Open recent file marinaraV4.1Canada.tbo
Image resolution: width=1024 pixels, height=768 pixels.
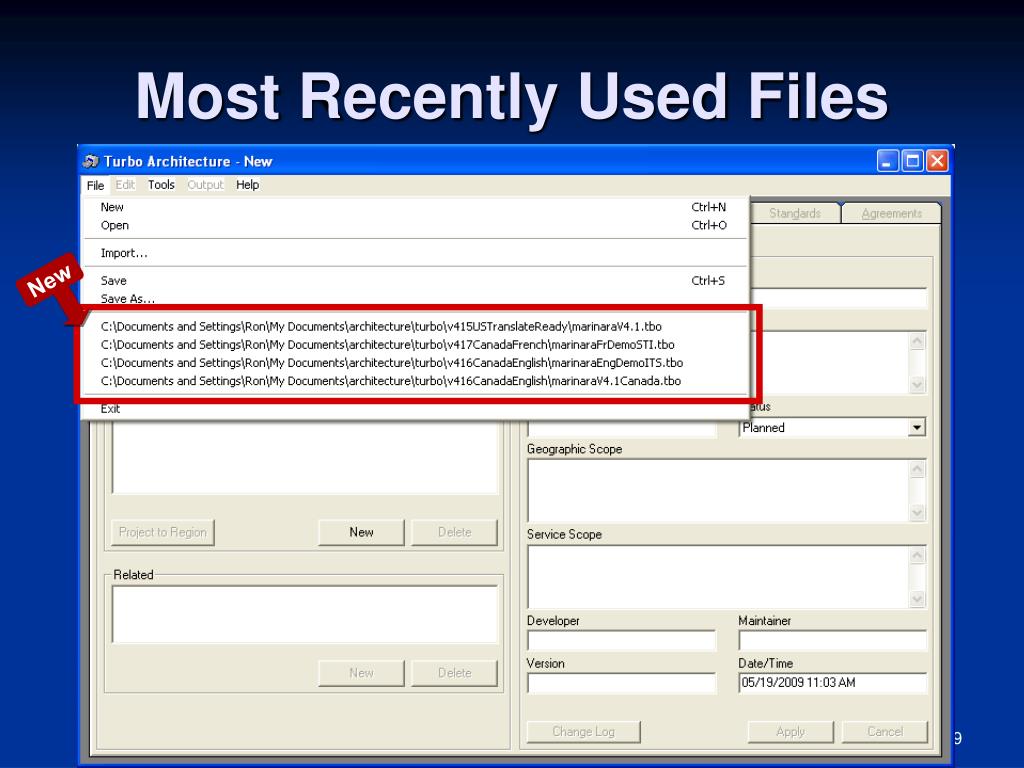point(414,381)
